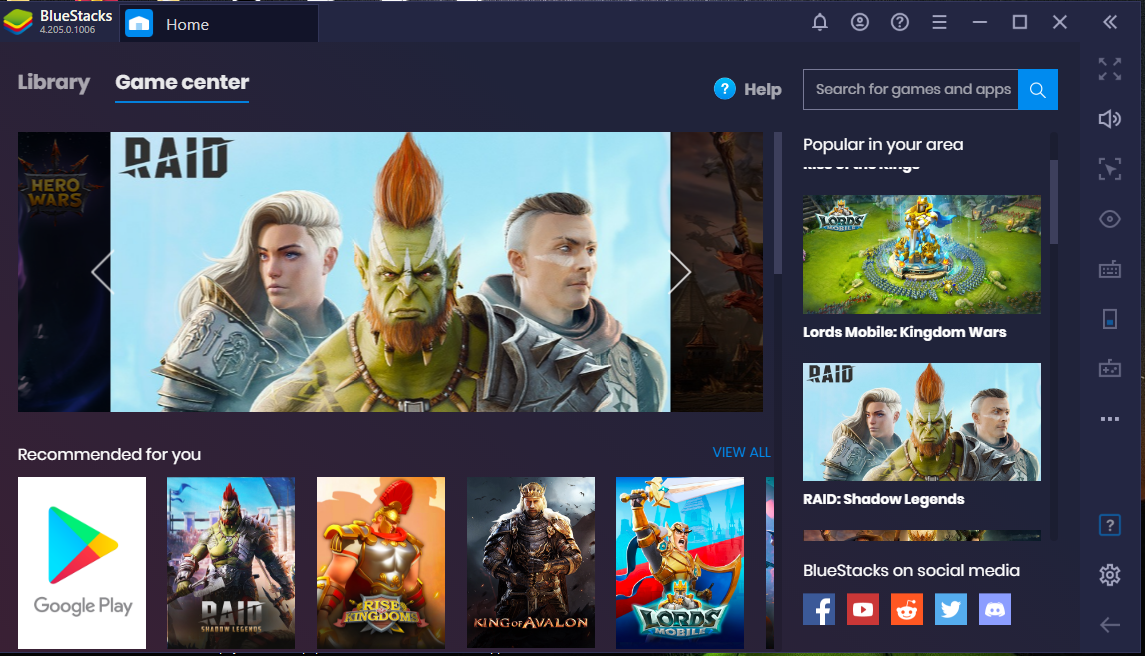
Task: Click the main content scrollbar
Action: click(x=778, y=203)
